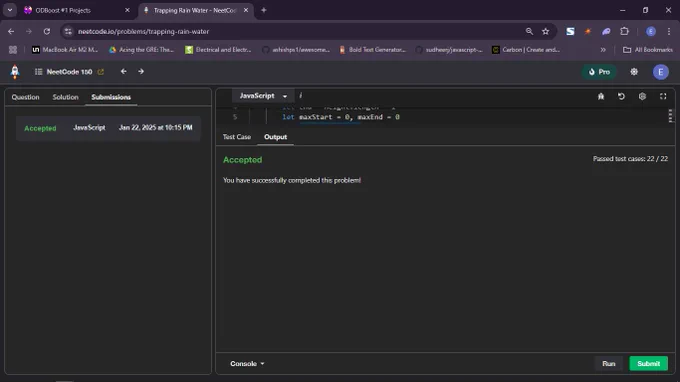
Task: Open the NeetCode 150 external link icon
Action: point(101,72)
